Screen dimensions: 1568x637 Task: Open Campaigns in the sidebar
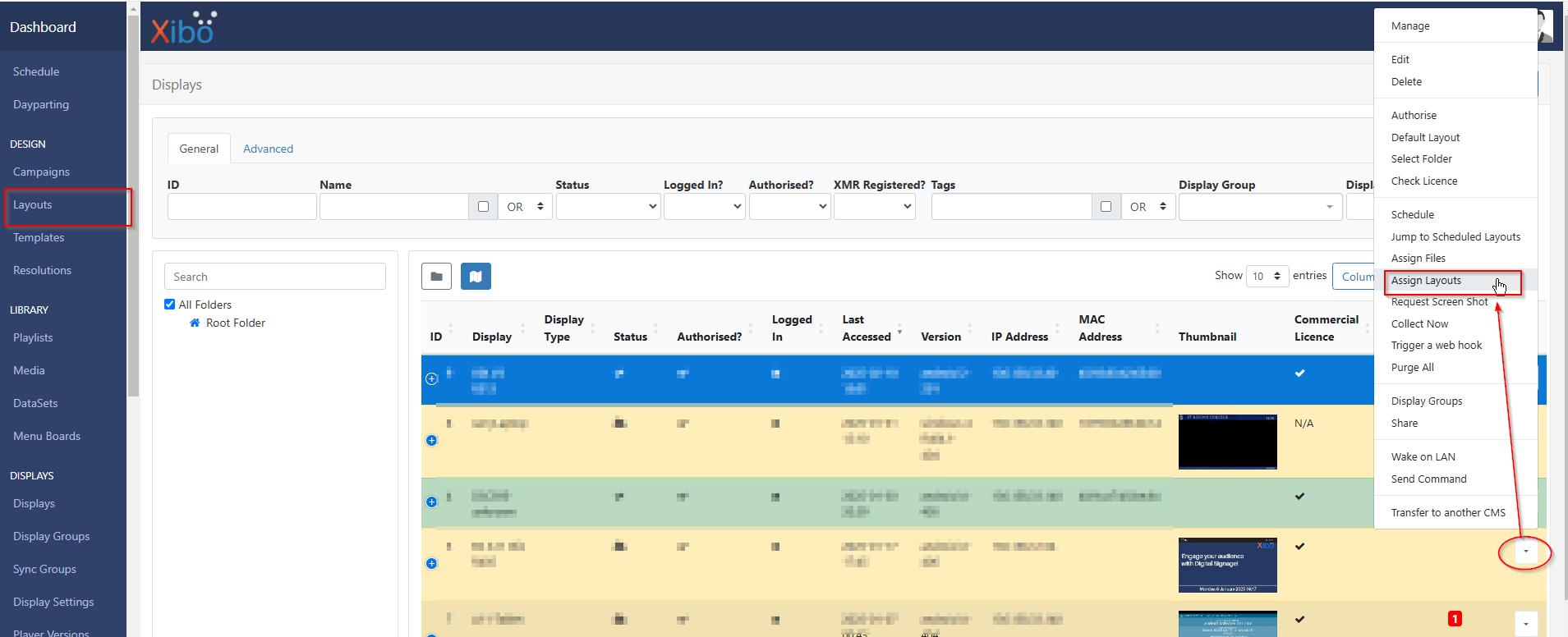click(x=41, y=172)
